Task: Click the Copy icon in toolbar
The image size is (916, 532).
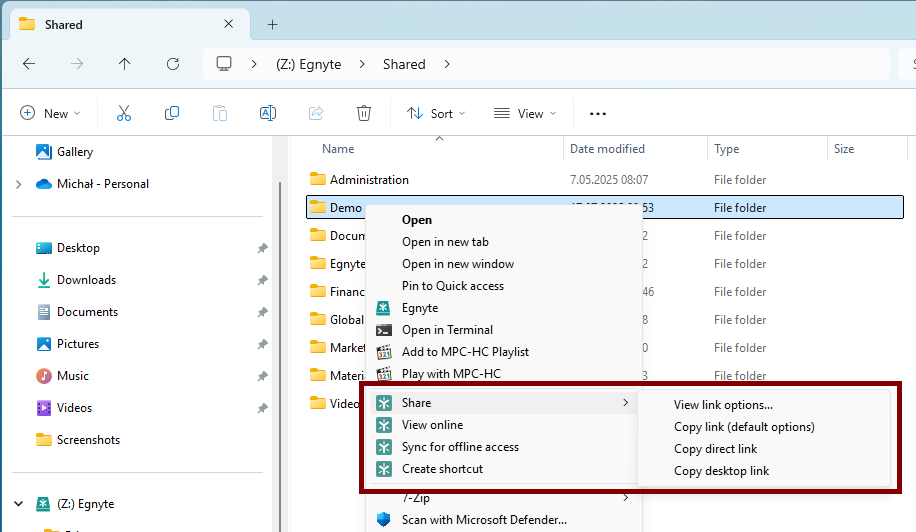Action: (x=172, y=114)
